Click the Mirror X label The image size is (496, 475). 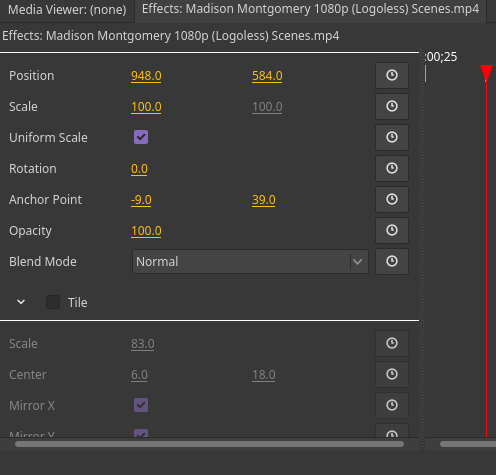coord(32,406)
